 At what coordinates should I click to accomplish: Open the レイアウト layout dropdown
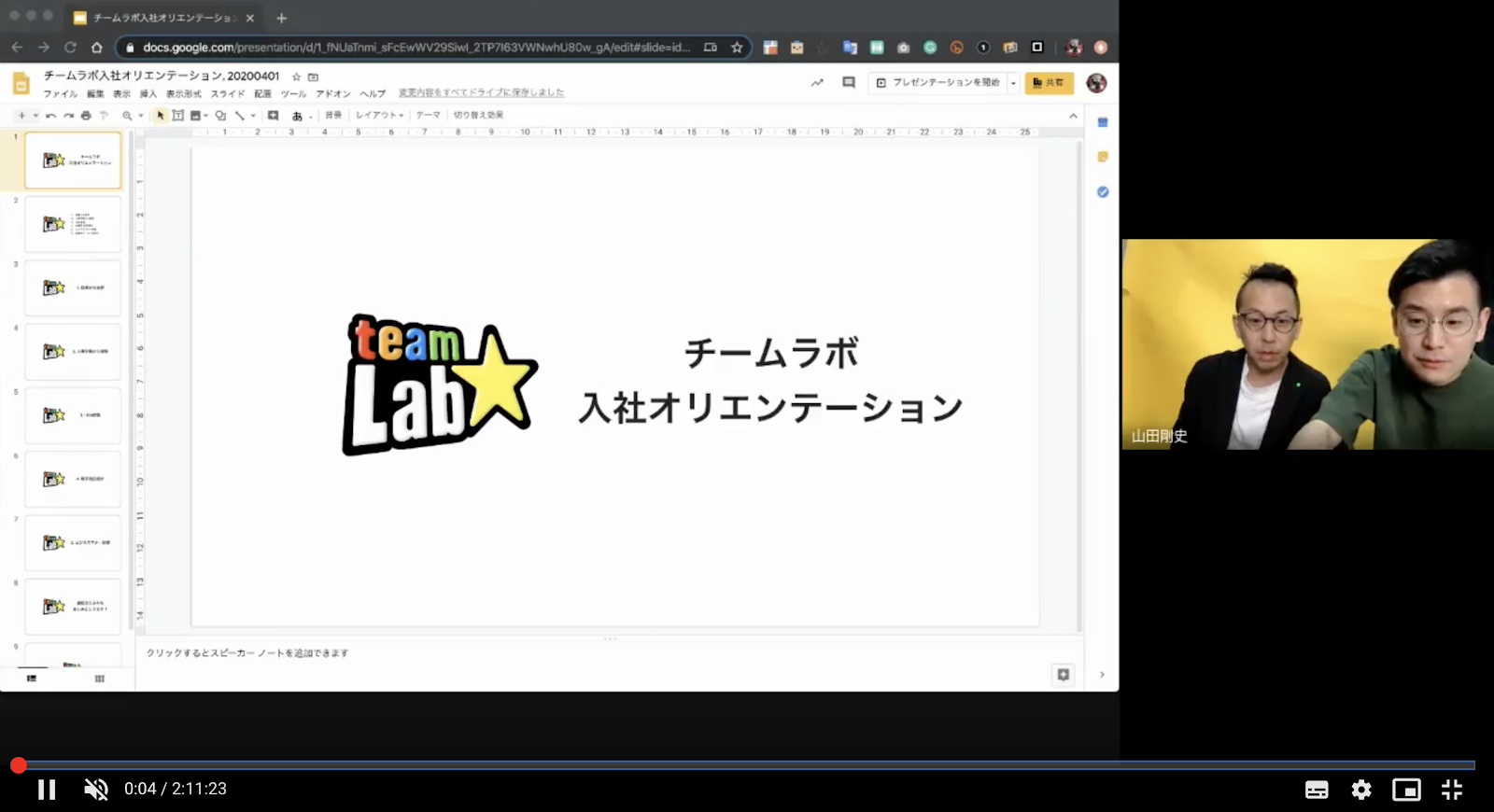pos(379,116)
